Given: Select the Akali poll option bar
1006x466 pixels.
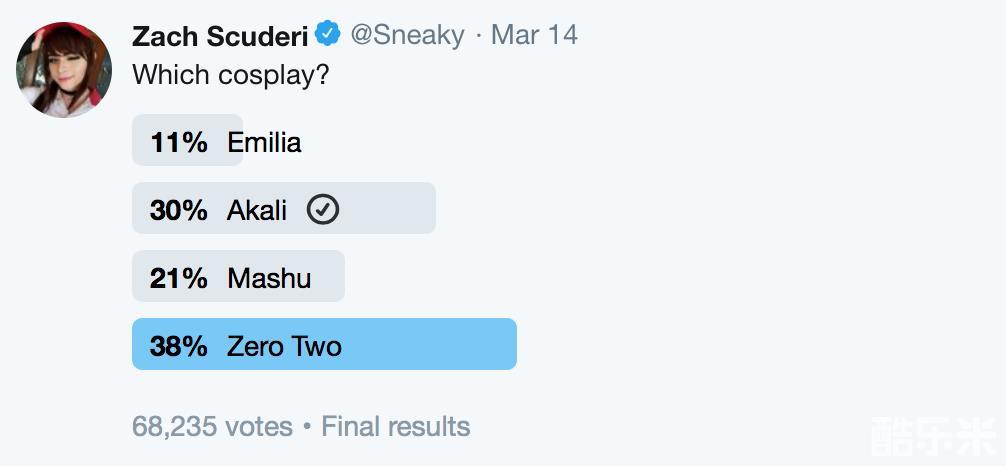Looking at the screenshot, I should tap(284, 208).
